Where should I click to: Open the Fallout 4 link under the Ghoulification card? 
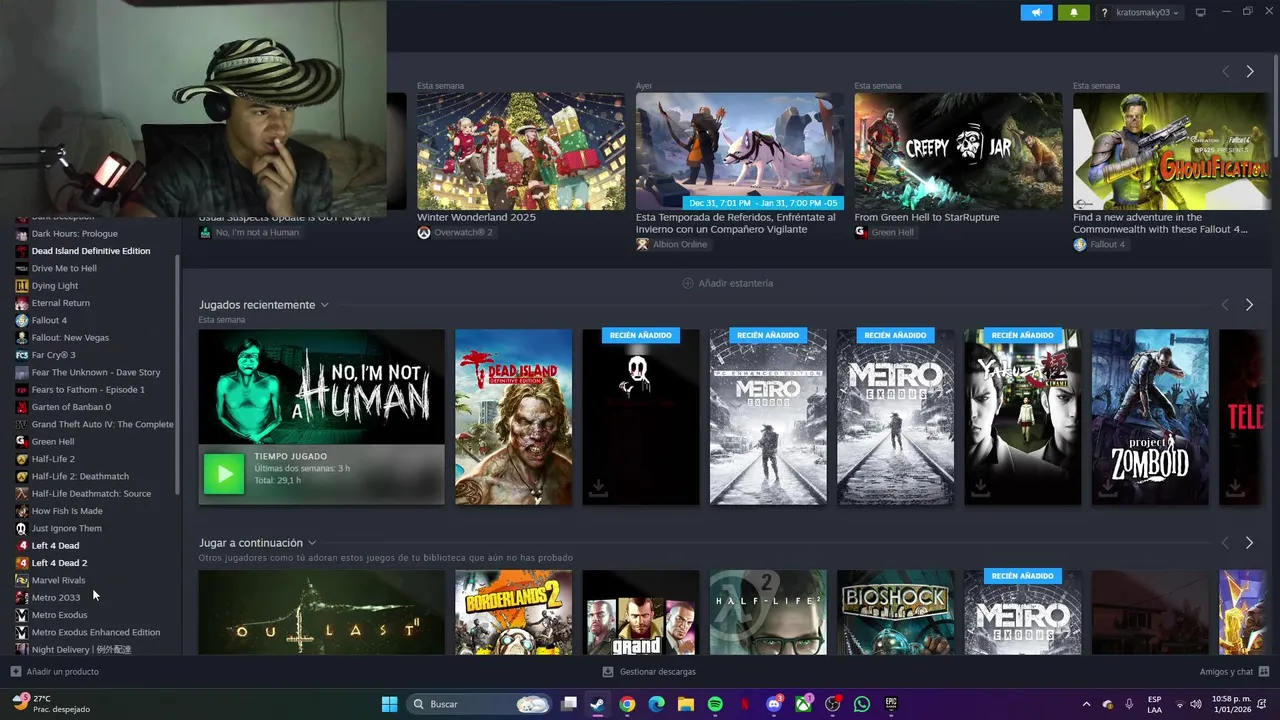[x=1099, y=244]
